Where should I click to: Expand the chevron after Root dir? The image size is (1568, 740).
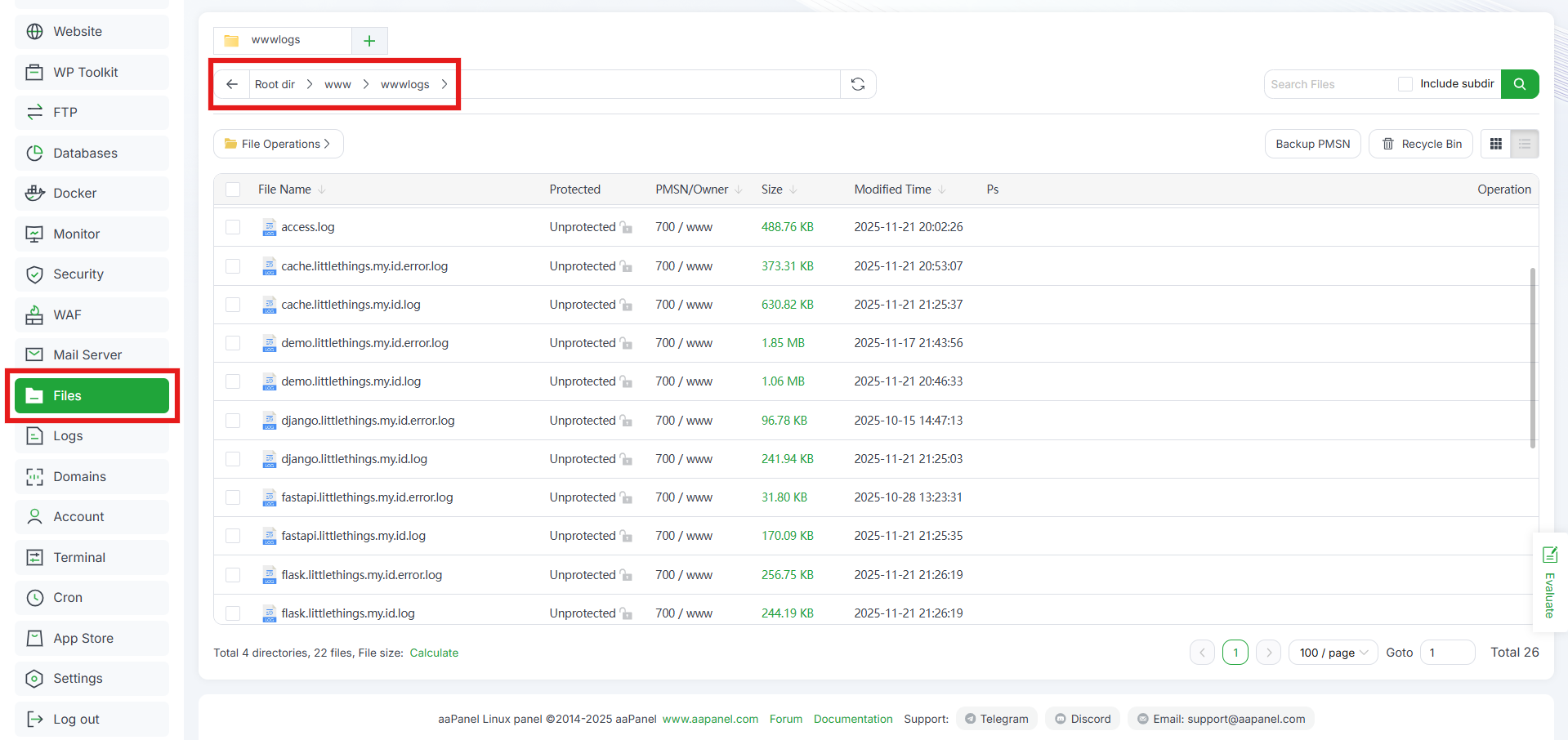coord(310,84)
